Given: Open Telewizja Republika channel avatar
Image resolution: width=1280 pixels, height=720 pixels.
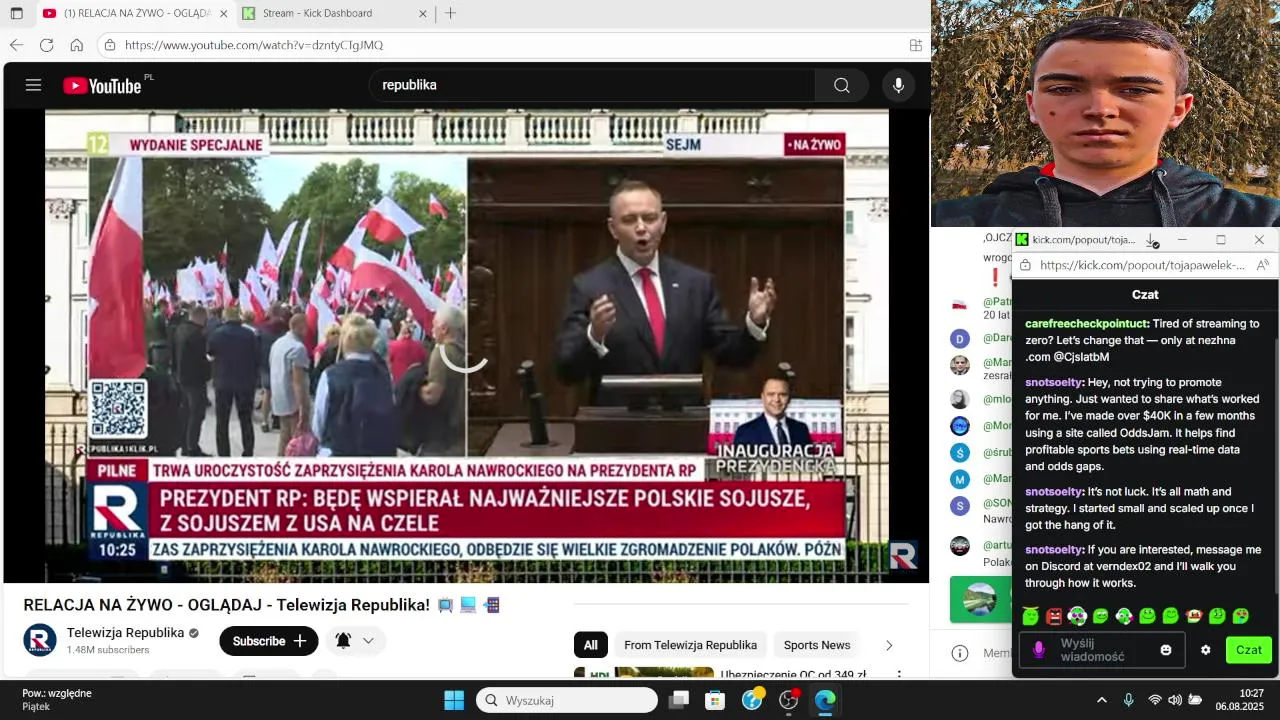Looking at the screenshot, I should pos(40,640).
